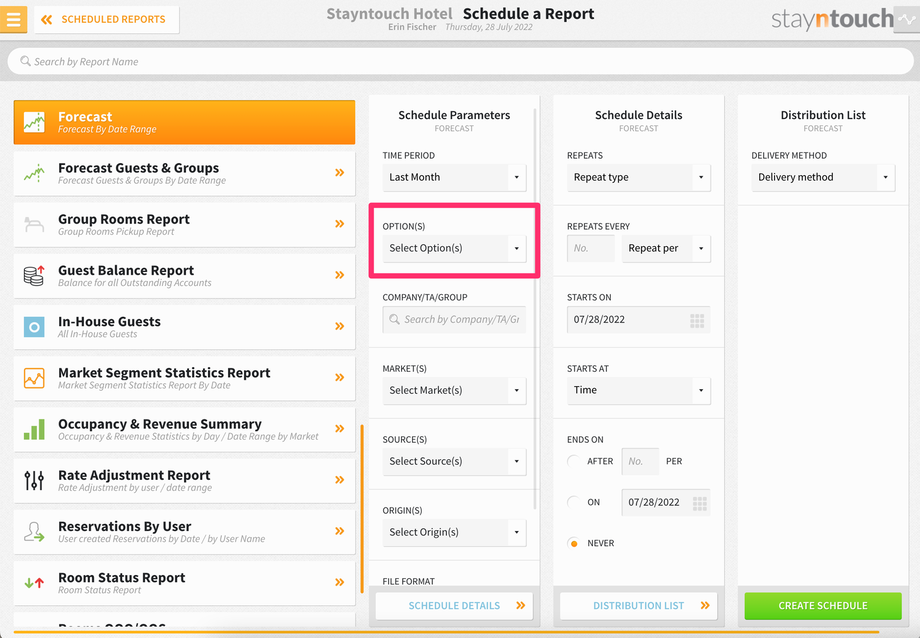
Task: Open the Select Option(s) dropdown
Action: click(454, 248)
